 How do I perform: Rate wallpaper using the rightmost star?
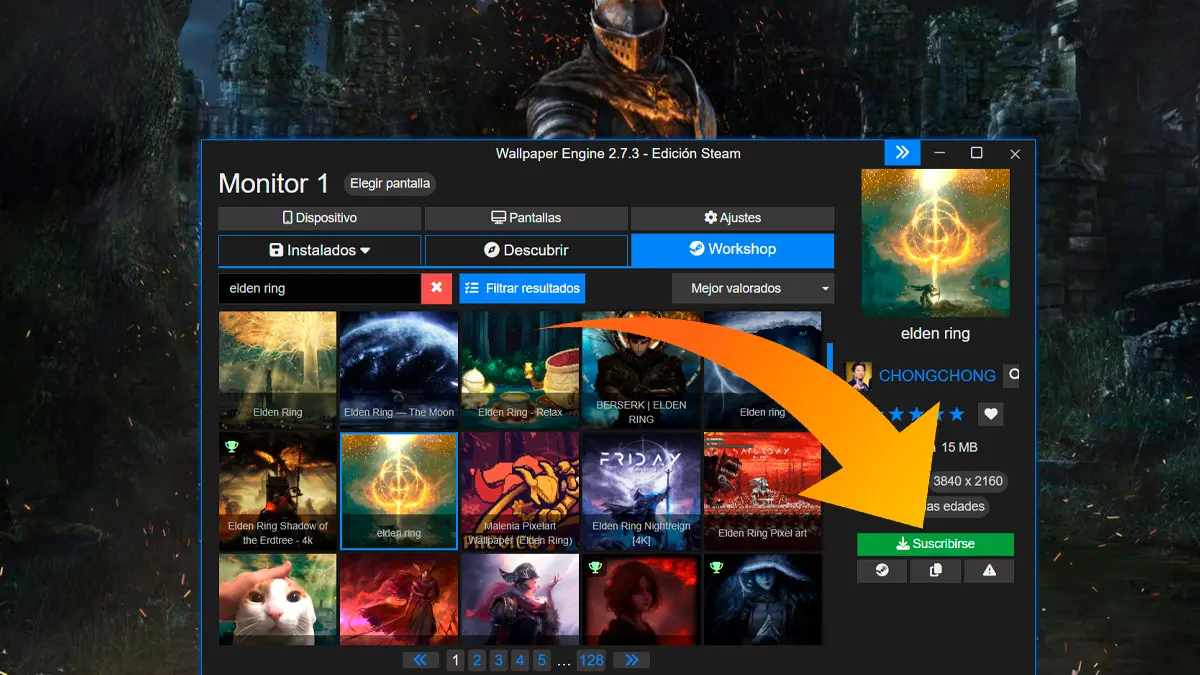(x=957, y=414)
